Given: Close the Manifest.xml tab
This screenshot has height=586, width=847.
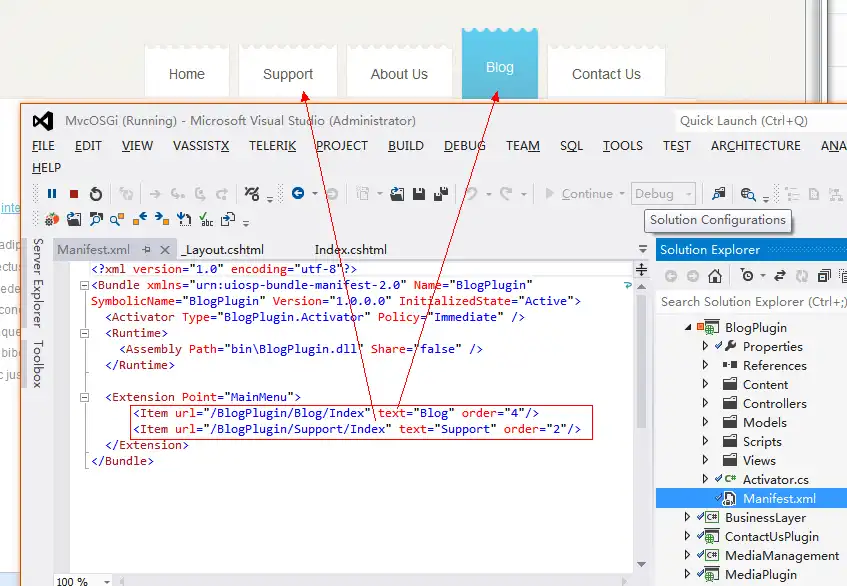Looking at the screenshot, I should click(165, 250).
